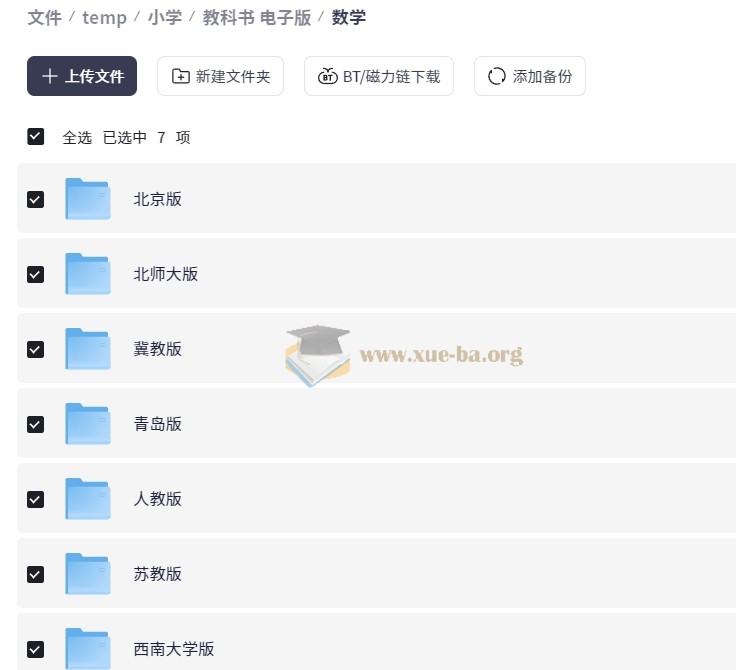This screenshot has height=670, width=736.
Task: Deselect the 北京版 checkbox
Action: pos(36,199)
